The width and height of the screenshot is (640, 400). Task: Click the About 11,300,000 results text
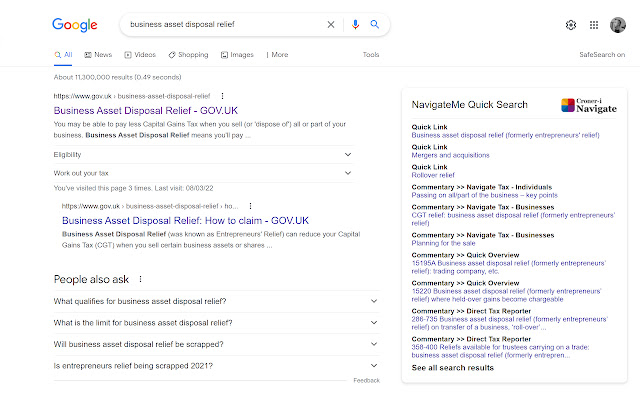(x=118, y=77)
